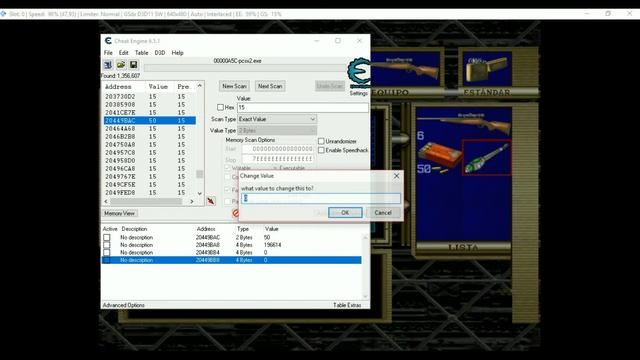640x360 pixels.
Task: Open the Edit menu
Action: 124,53
